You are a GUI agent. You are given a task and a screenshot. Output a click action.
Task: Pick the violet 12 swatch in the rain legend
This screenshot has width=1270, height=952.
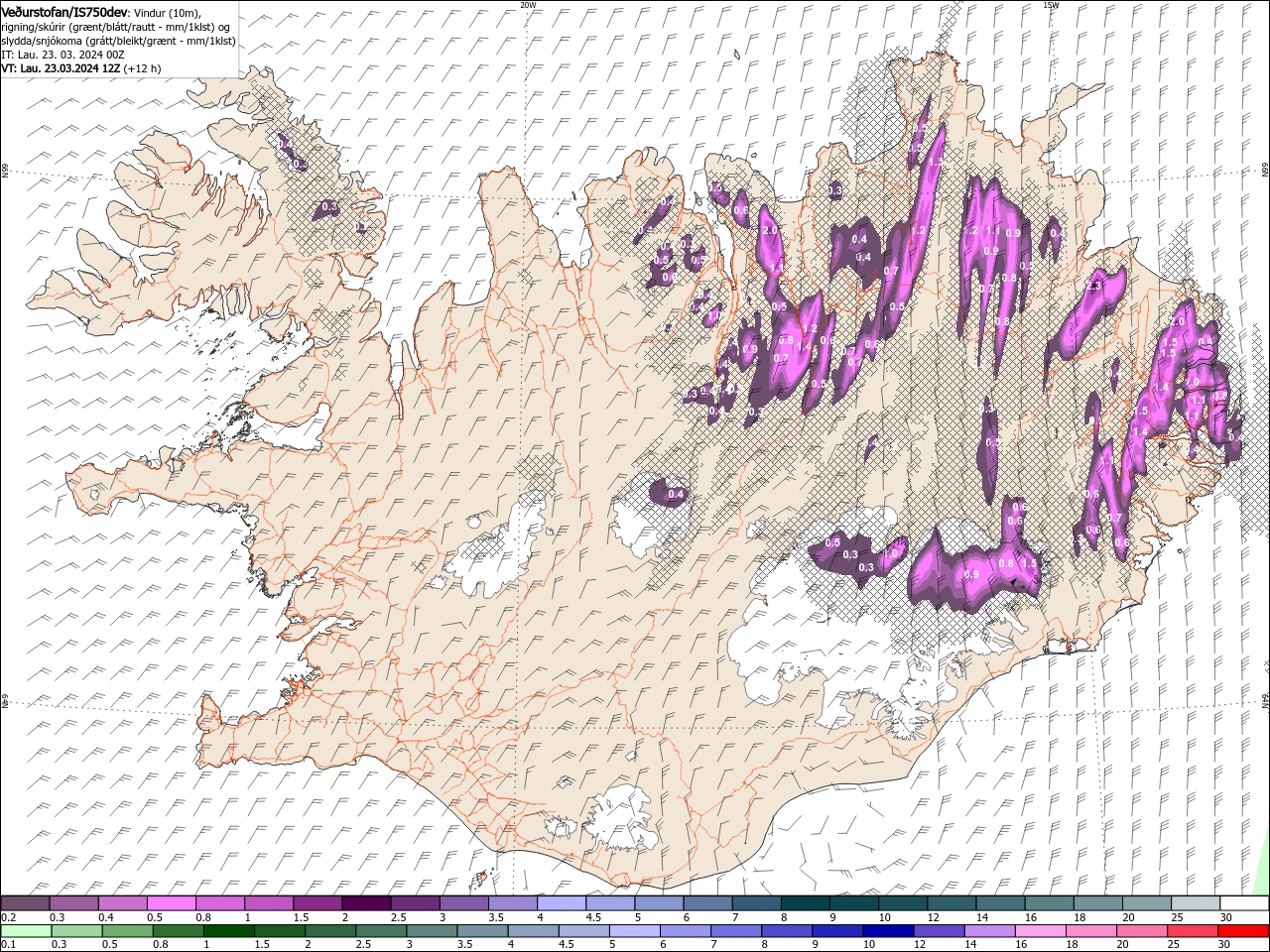tap(938, 931)
